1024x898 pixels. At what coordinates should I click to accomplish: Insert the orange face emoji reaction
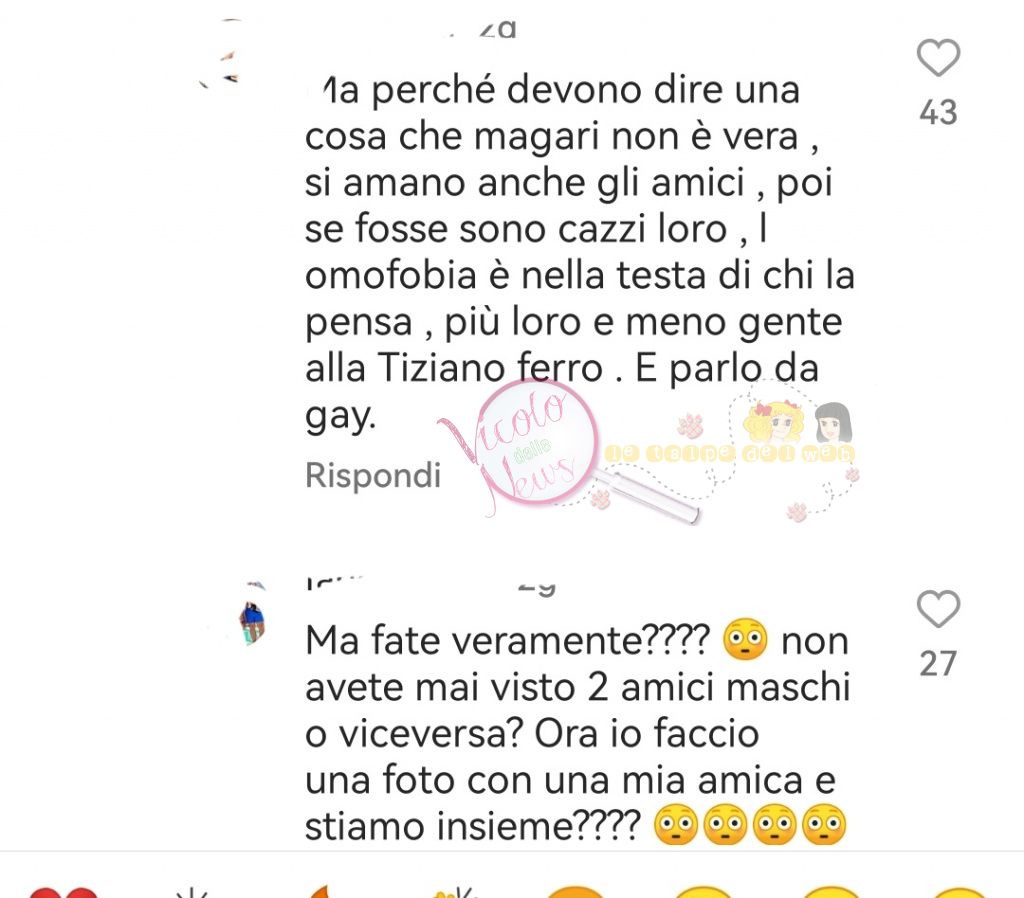coord(574,892)
